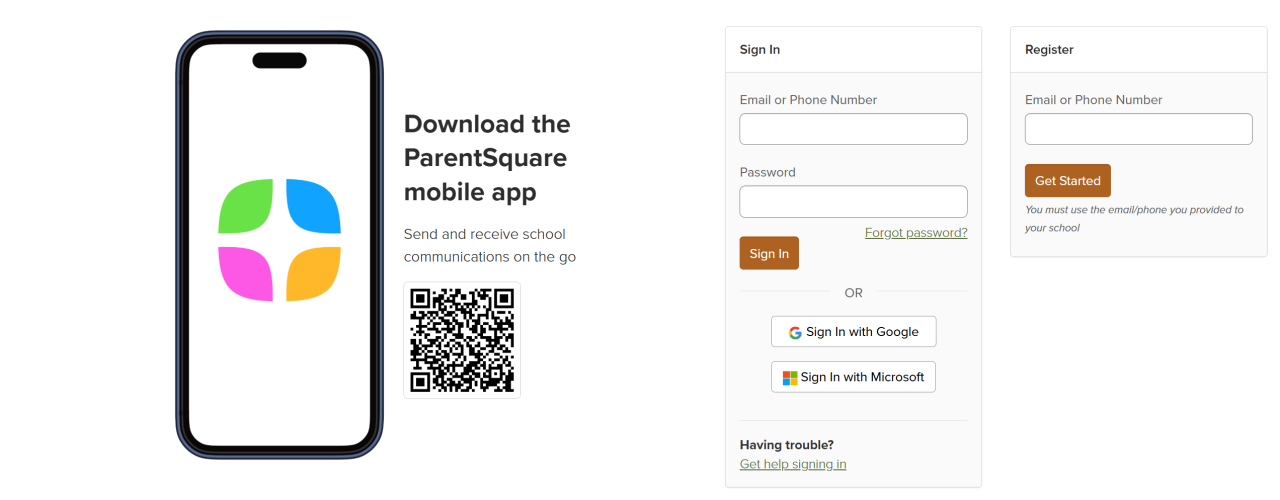Choose Sign In with Microsoft
The image size is (1280, 500).
(x=853, y=377)
